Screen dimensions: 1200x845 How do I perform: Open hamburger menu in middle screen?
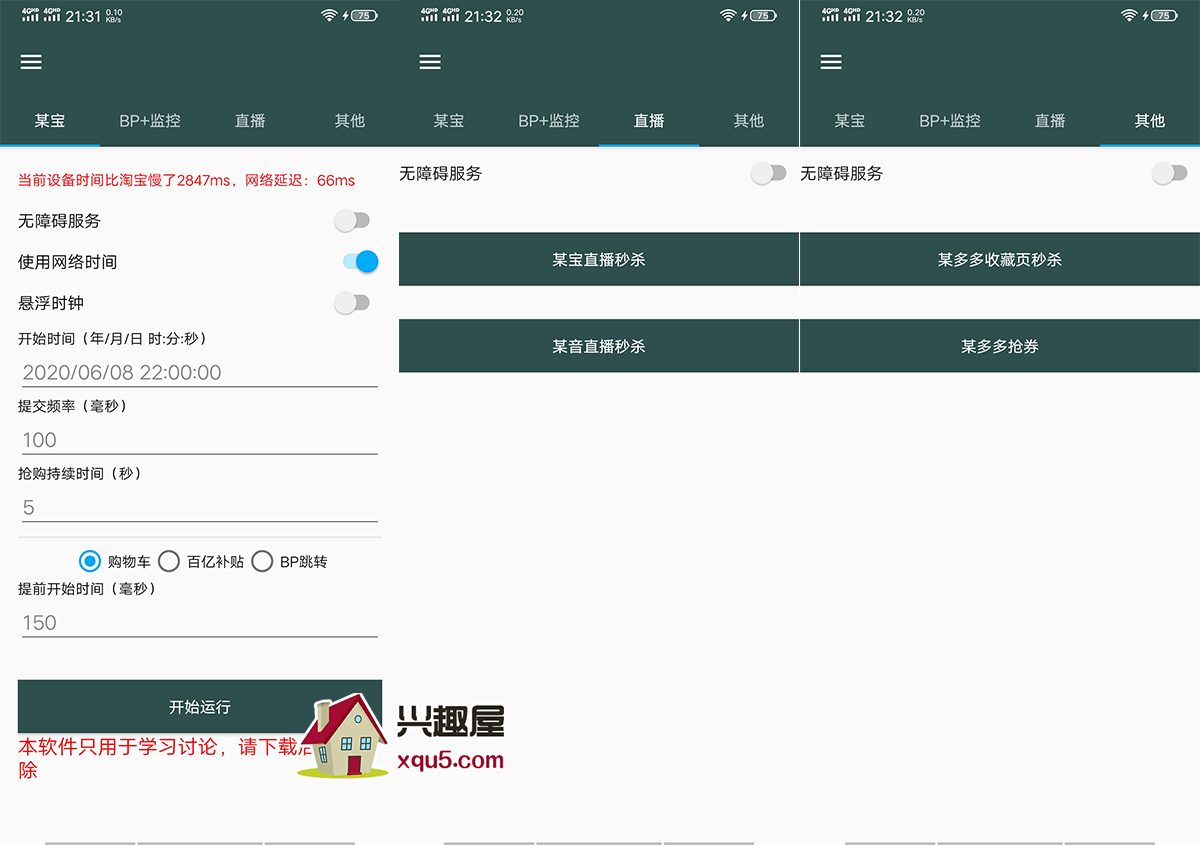pos(430,62)
